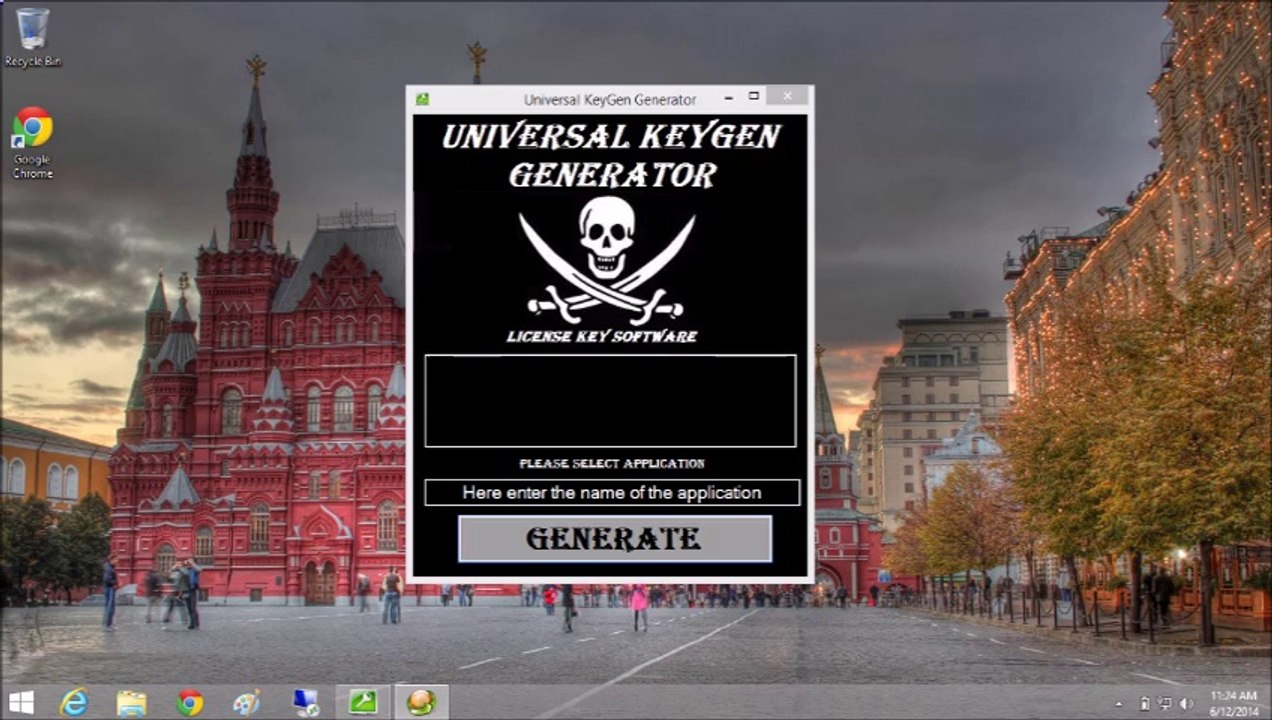Open the Recycle Bin desktop icon

(x=33, y=37)
